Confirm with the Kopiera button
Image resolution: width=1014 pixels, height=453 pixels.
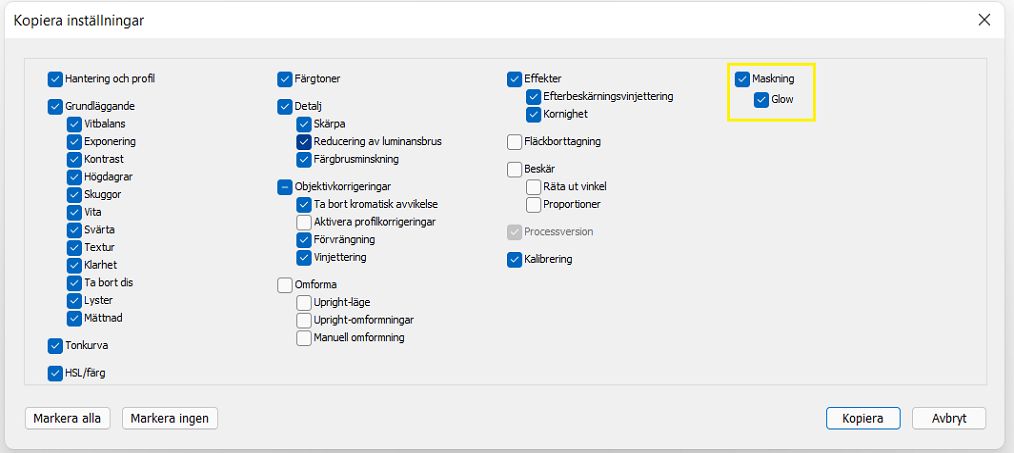click(863, 418)
